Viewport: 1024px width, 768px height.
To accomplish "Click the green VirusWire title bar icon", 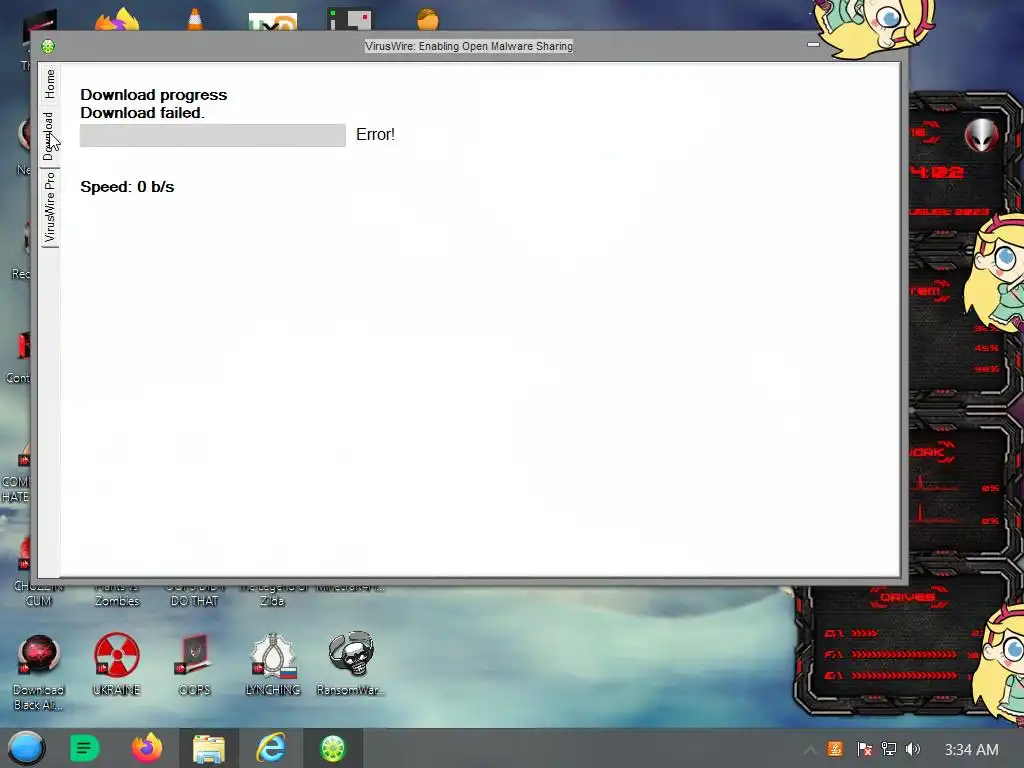I will [x=48, y=46].
